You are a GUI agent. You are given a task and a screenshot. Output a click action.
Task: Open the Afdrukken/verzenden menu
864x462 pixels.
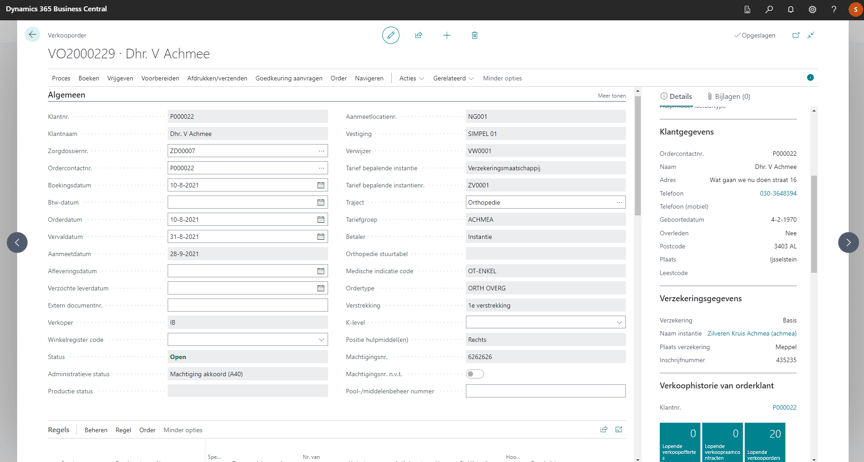coord(217,78)
